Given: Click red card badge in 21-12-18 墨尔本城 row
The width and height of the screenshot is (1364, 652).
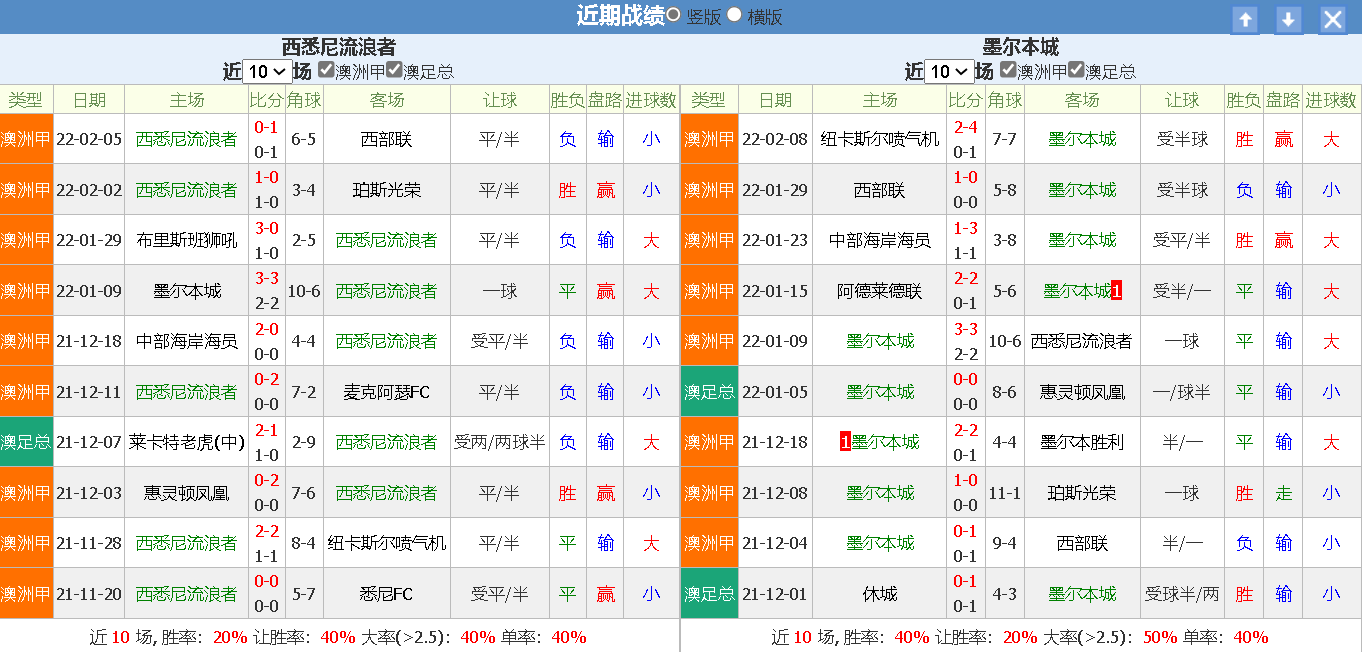Looking at the screenshot, I should coord(845,442).
